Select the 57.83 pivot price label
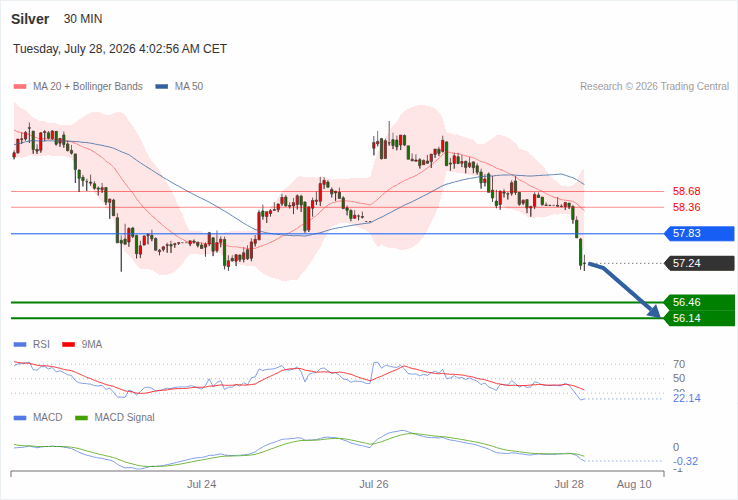 tap(699, 234)
